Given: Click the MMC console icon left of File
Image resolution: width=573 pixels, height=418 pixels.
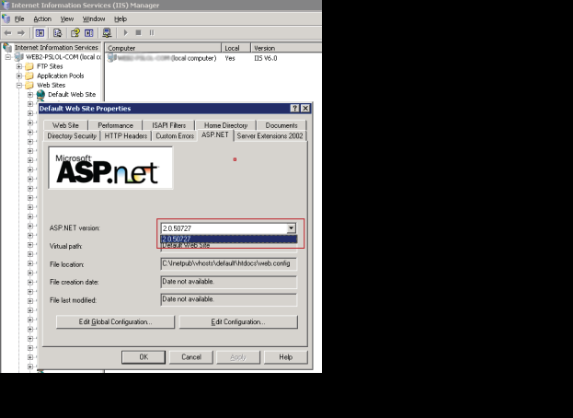Looking at the screenshot, I should pyautogui.click(x=6, y=19).
